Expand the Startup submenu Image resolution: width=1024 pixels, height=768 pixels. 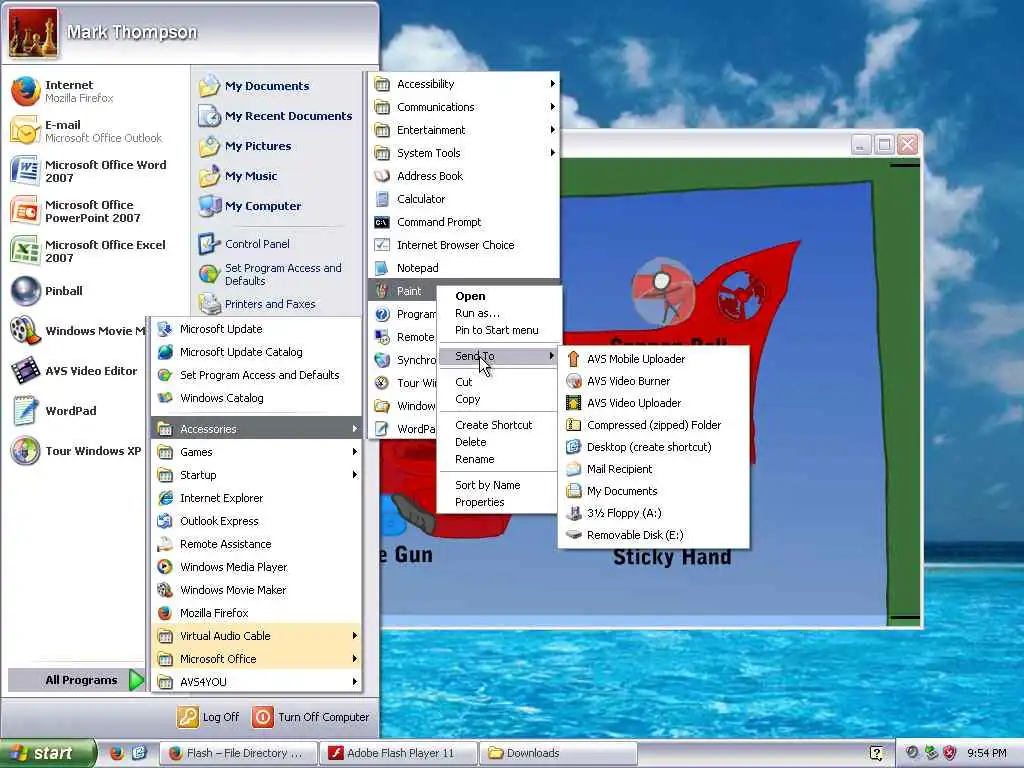(x=257, y=475)
